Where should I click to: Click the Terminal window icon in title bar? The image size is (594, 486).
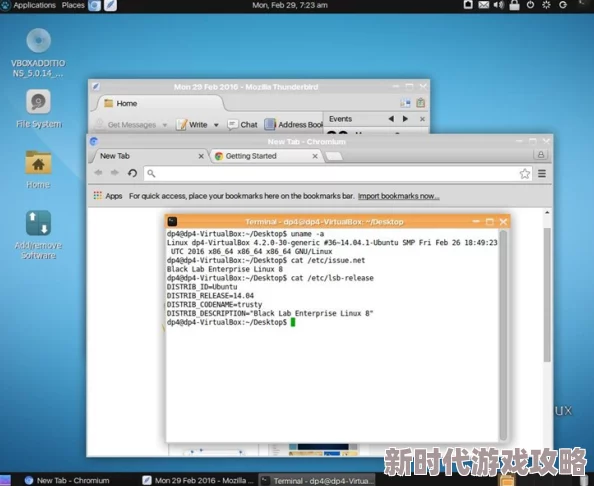172,222
